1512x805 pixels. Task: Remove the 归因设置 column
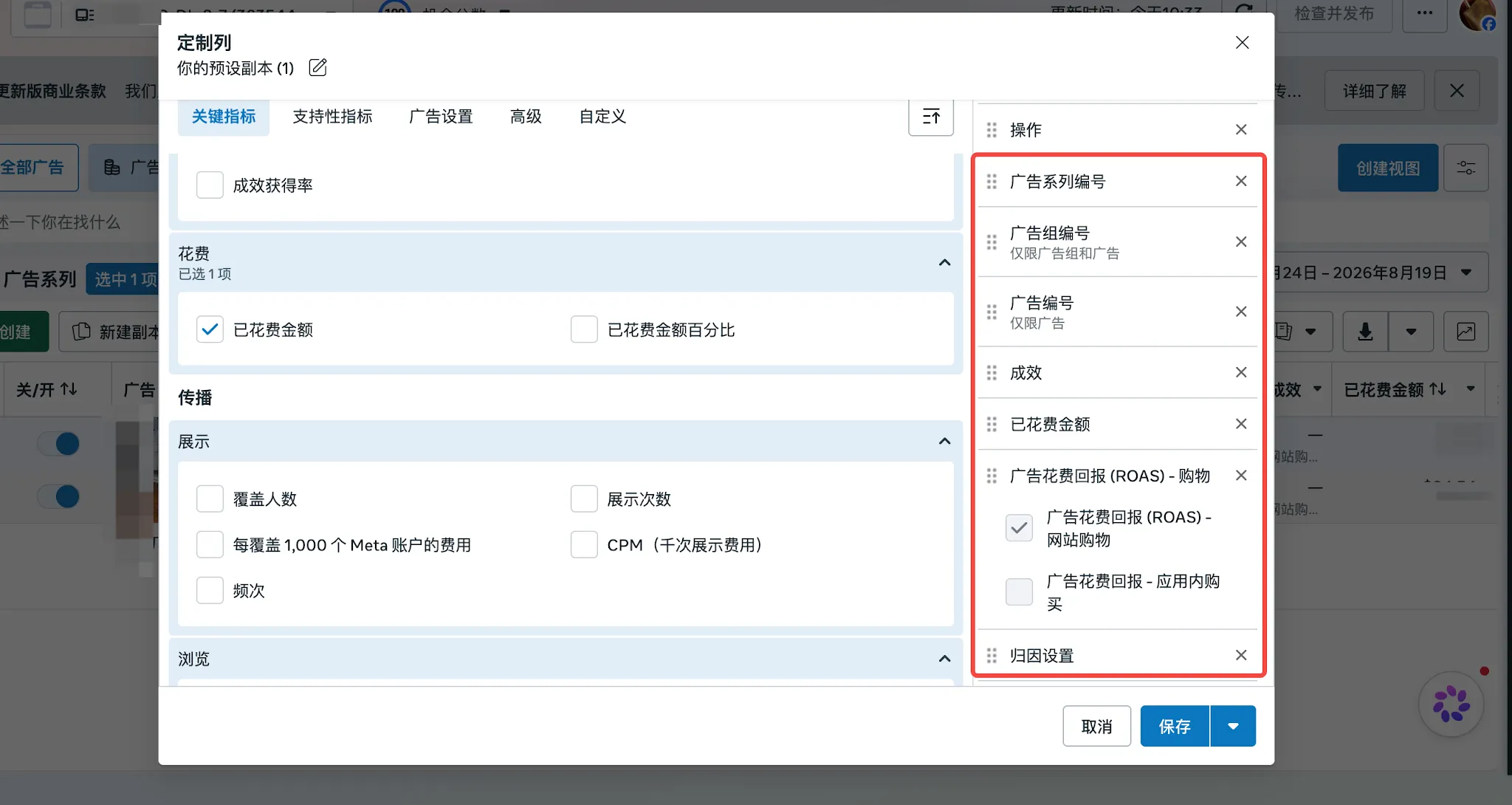1241,655
